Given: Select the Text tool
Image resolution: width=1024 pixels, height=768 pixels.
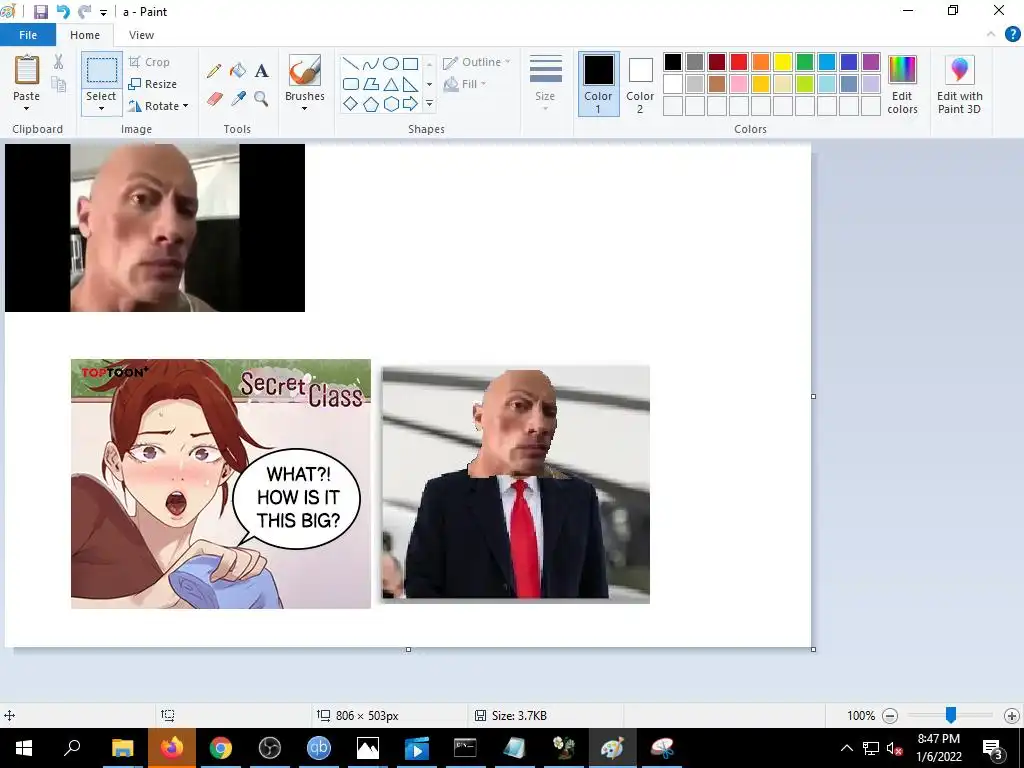Looking at the screenshot, I should coord(261,71).
